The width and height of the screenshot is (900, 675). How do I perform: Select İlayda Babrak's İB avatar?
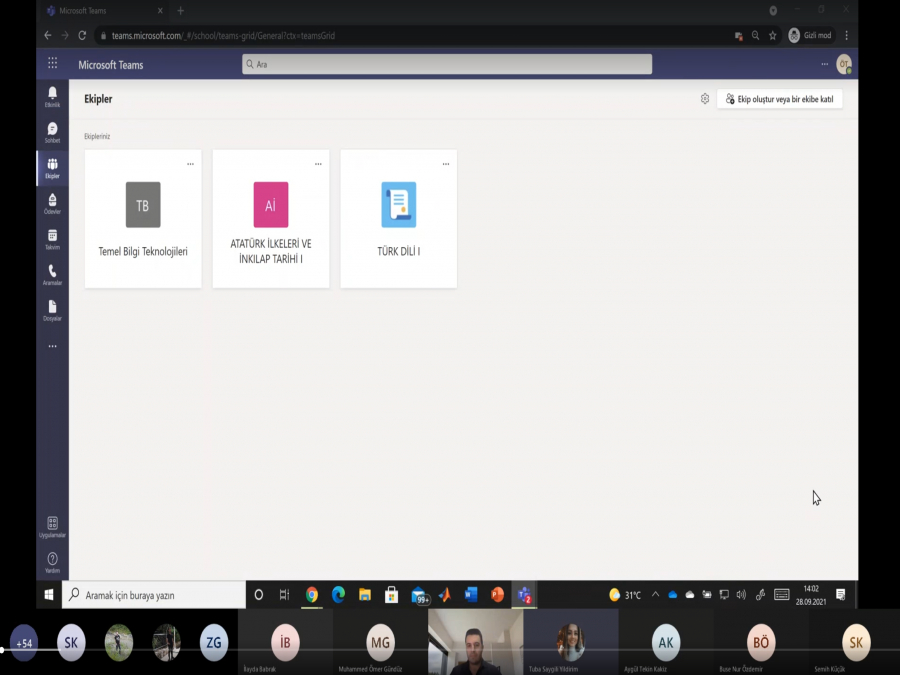point(285,642)
